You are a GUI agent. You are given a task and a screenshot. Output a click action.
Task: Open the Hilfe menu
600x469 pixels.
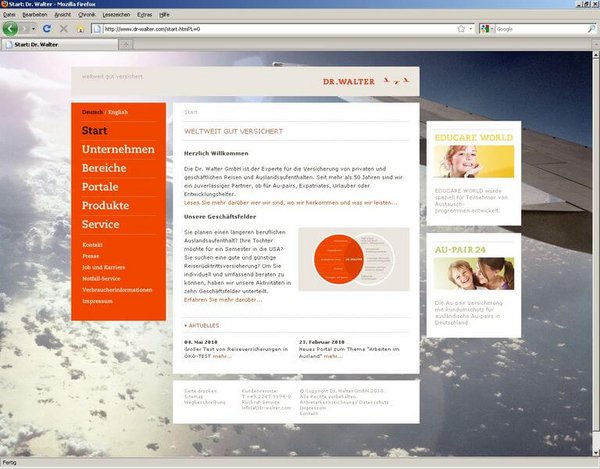click(164, 15)
